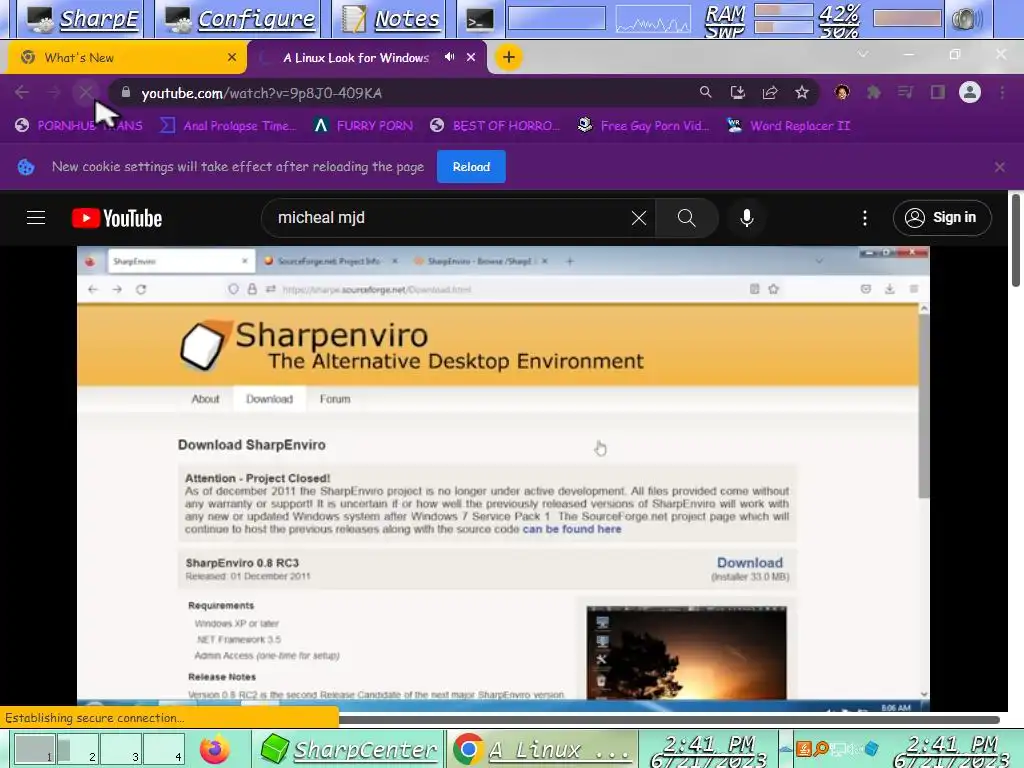
Task: Switch to A Linux Look for Windows tab
Action: [356, 57]
